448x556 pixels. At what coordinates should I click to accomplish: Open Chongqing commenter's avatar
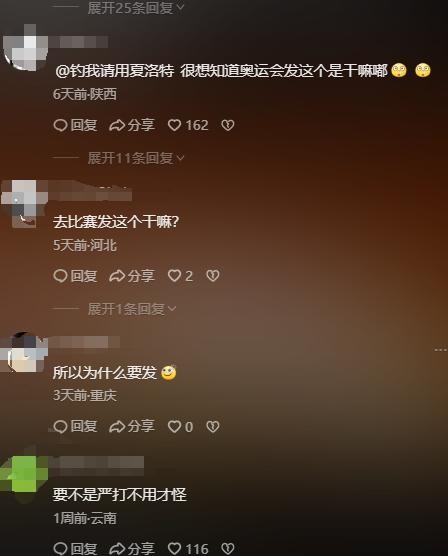pyautogui.click(x=24, y=352)
